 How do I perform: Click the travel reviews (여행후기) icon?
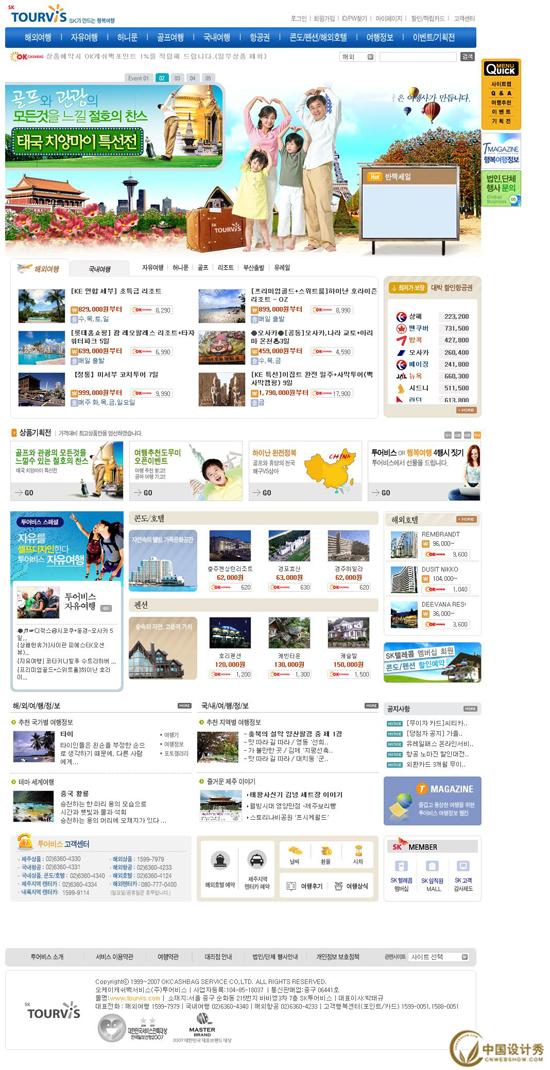point(289,886)
